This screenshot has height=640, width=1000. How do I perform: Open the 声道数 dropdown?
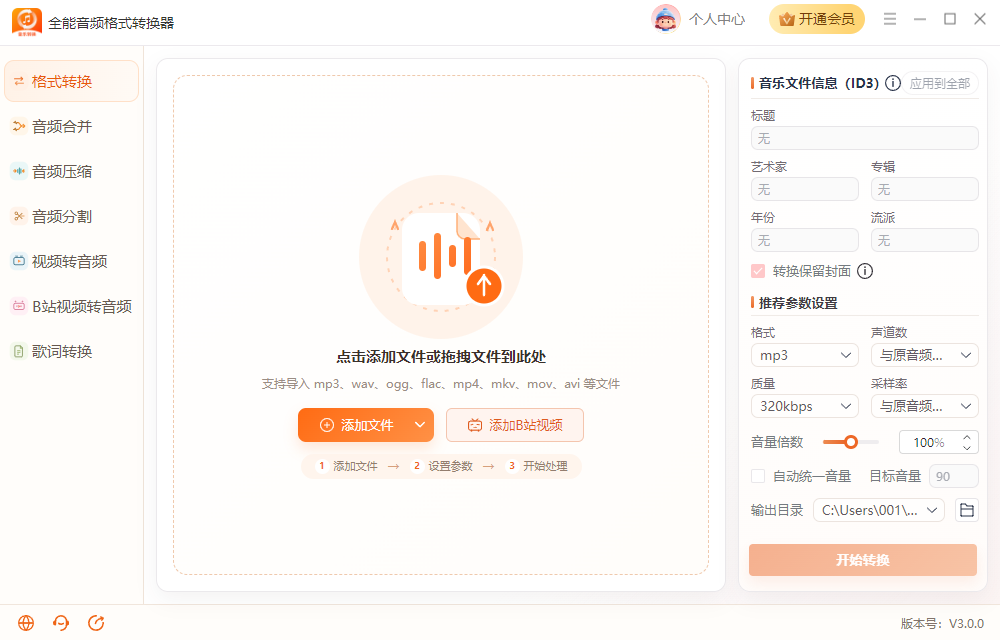[x=925, y=355]
